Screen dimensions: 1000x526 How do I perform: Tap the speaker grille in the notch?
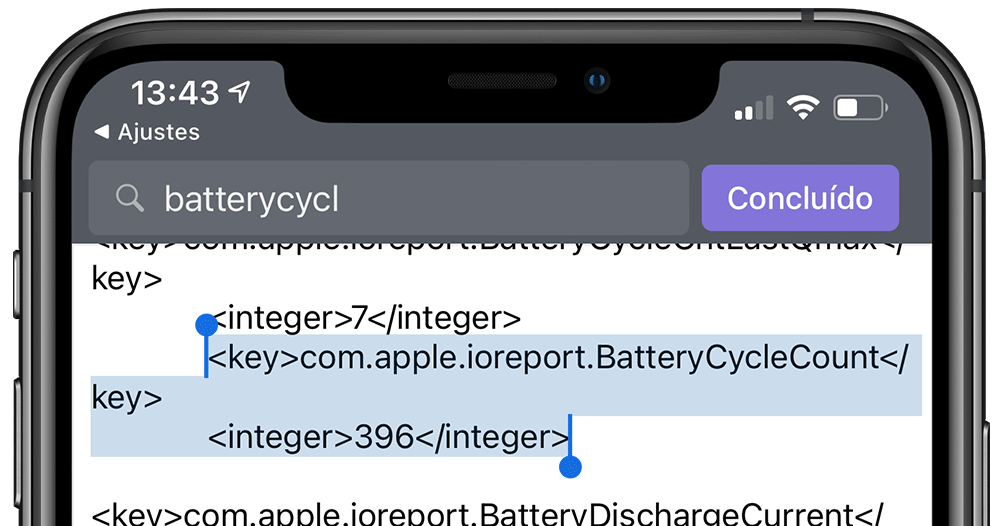(x=502, y=81)
